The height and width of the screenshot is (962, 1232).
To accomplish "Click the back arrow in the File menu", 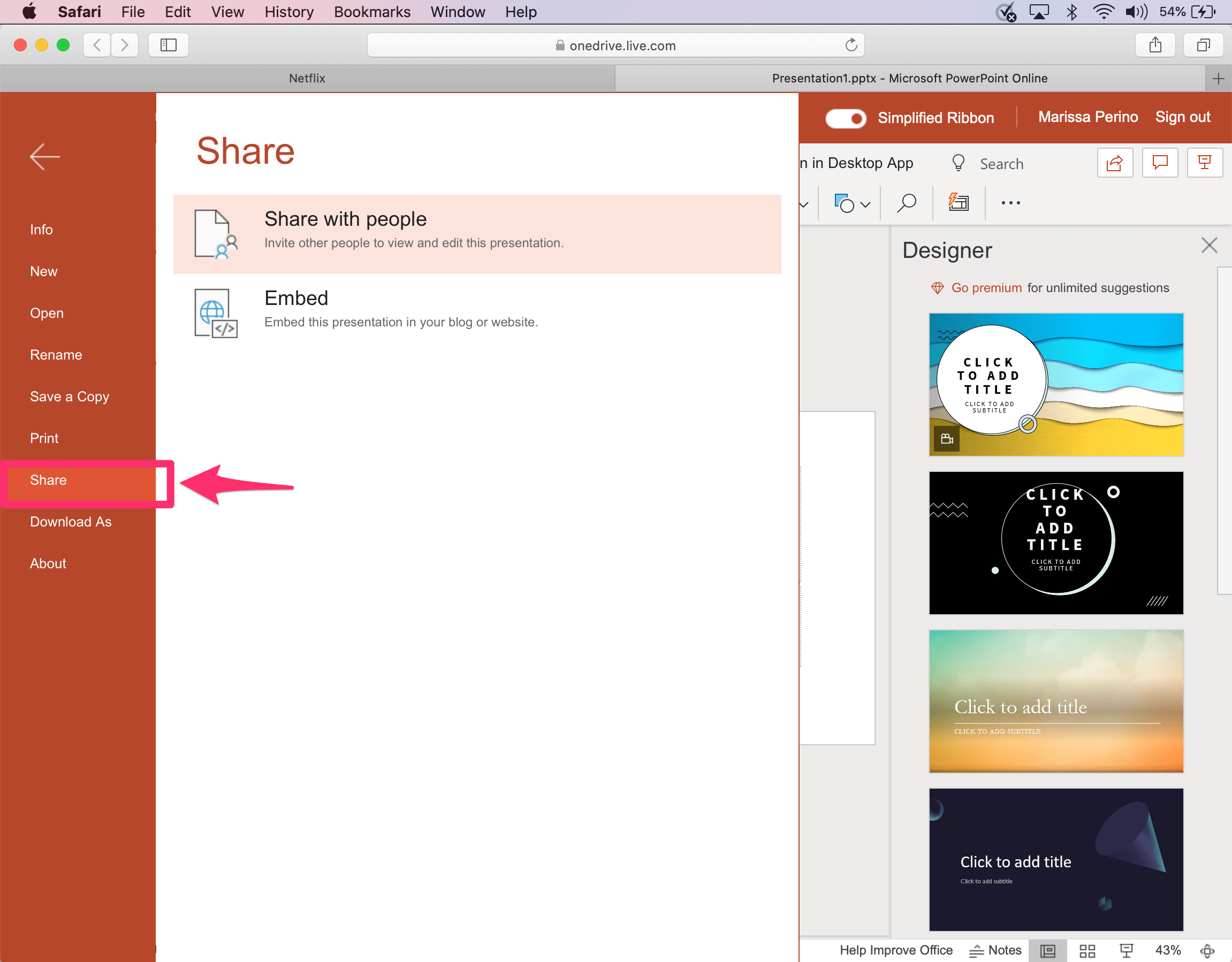I will (x=44, y=157).
